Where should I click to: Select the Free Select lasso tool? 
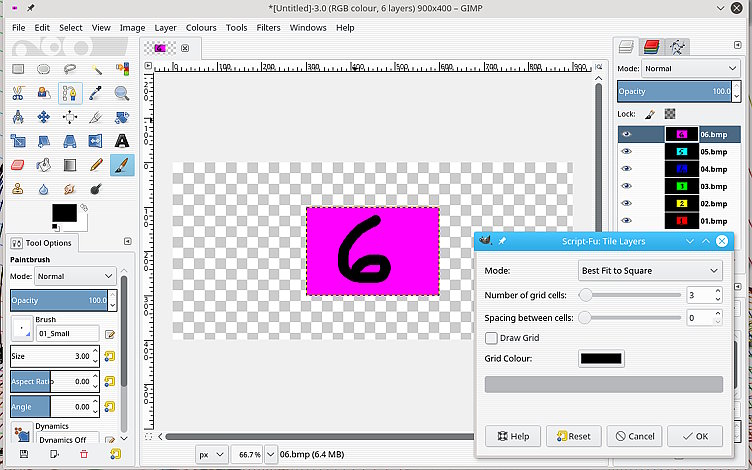pyautogui.click(x=70, y=70)
